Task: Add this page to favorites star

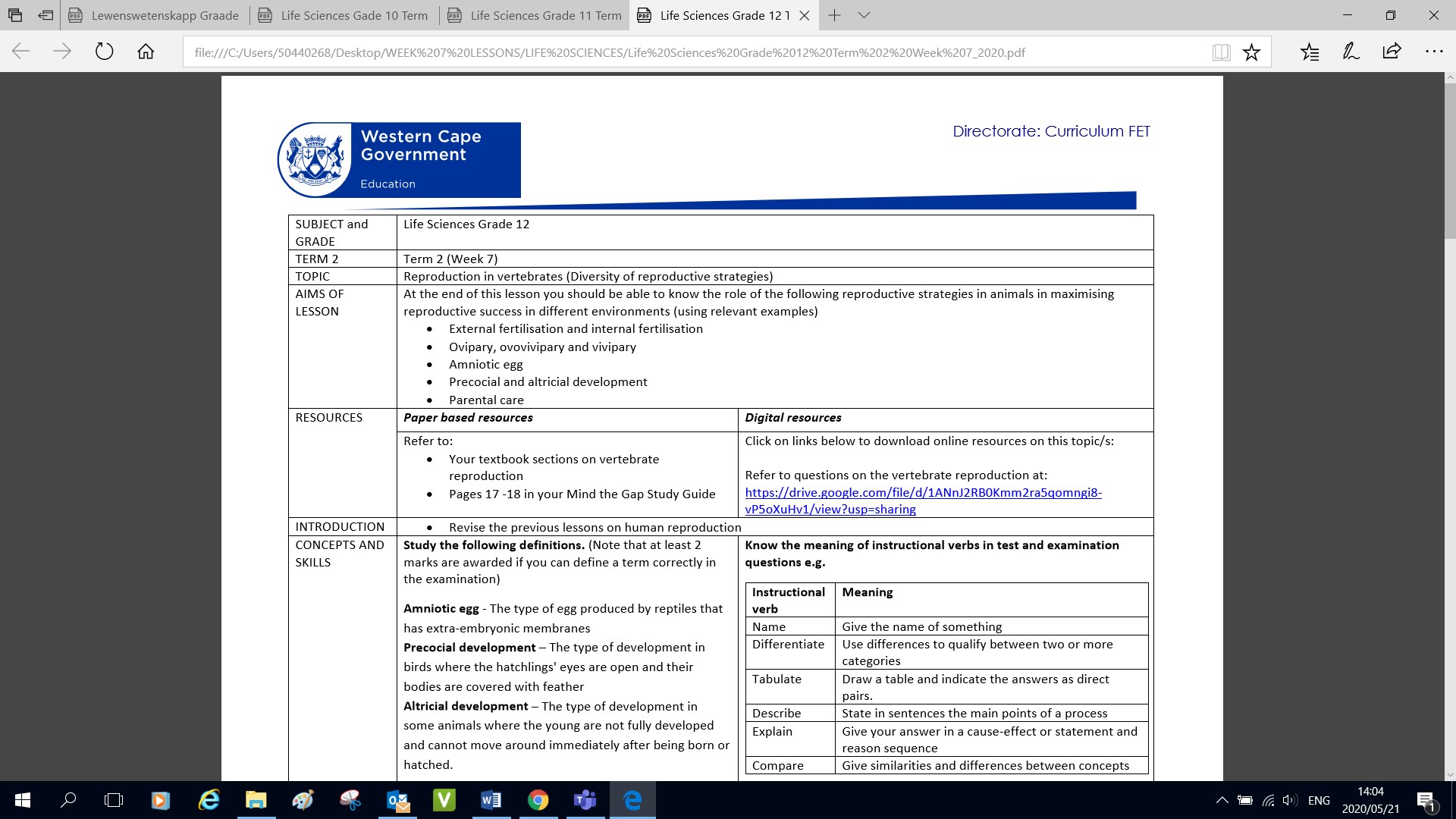Action: 1251,52
